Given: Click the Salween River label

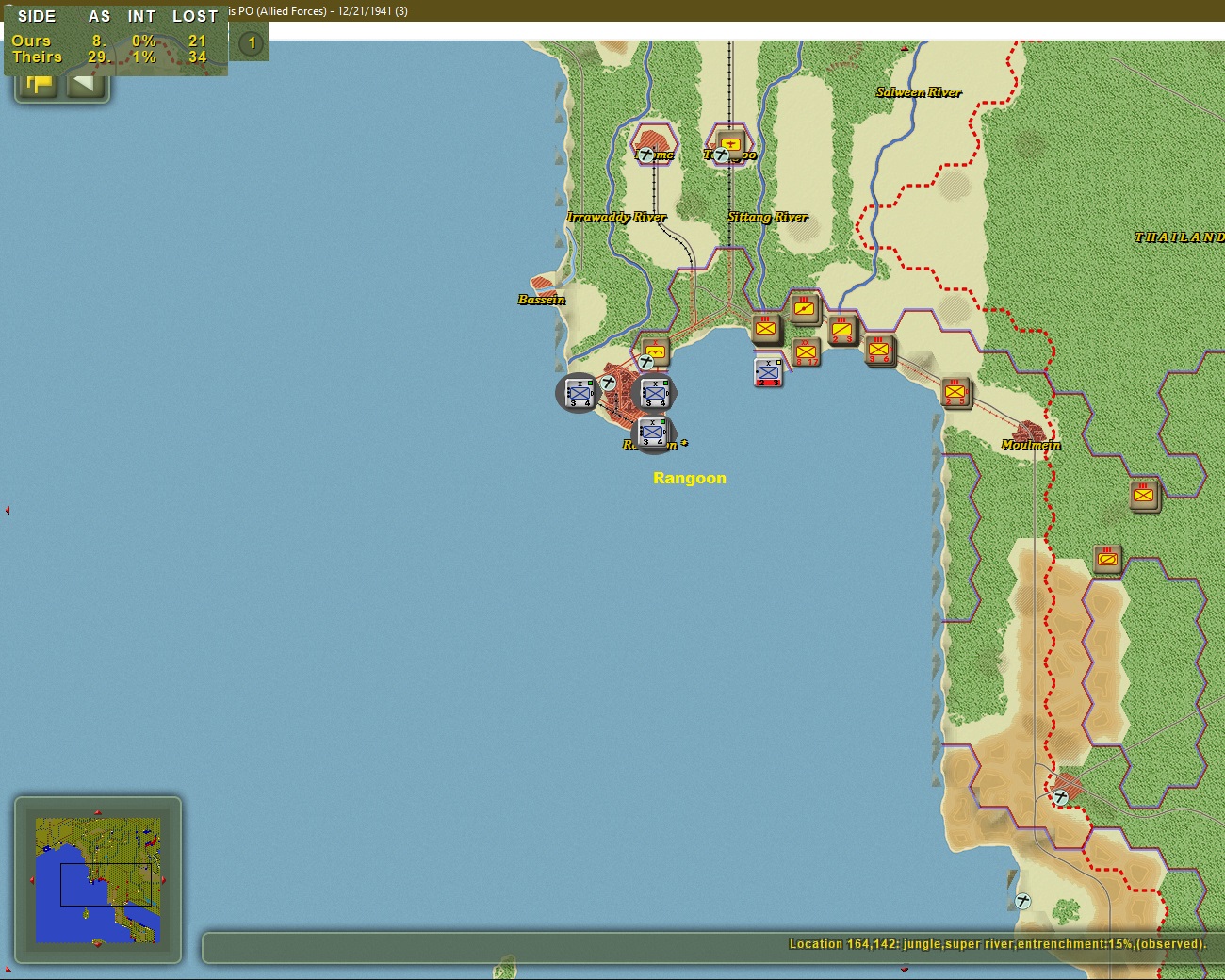Looking at the screenshot, I should coord(919,92).
